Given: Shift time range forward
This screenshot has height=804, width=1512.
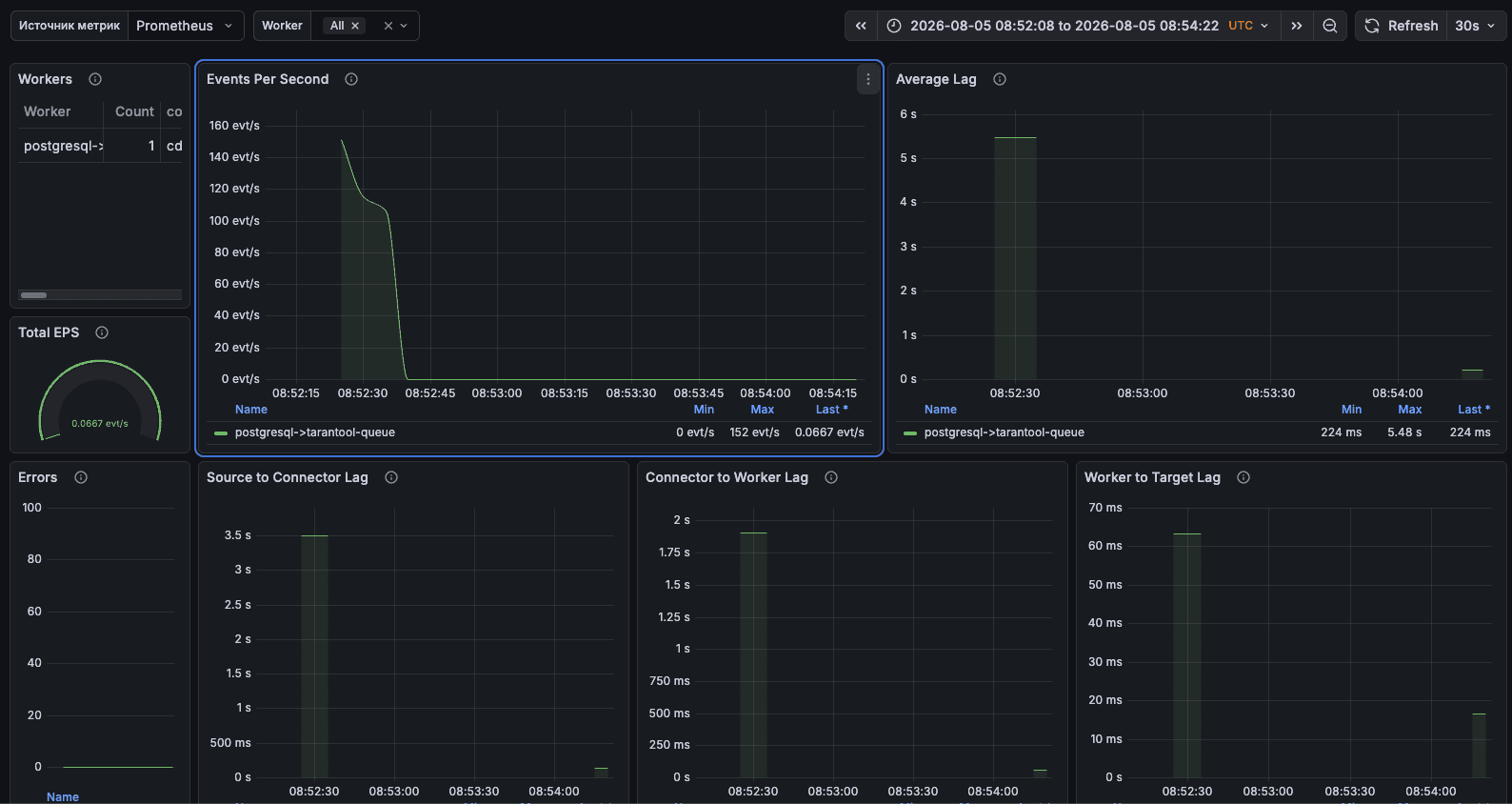Looking at the screenshot, I should (1296, 26).
